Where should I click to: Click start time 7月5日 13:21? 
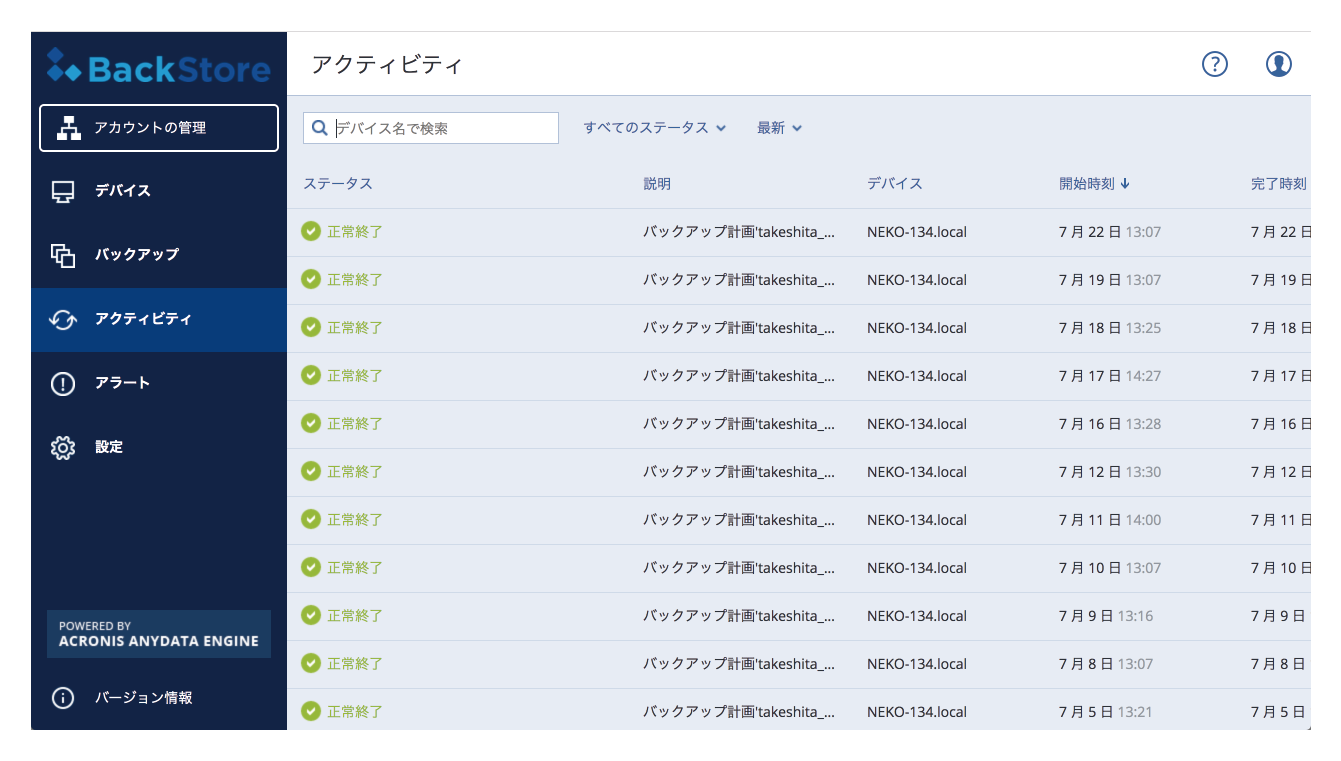pyautogui.click(x=1106, y=712)
